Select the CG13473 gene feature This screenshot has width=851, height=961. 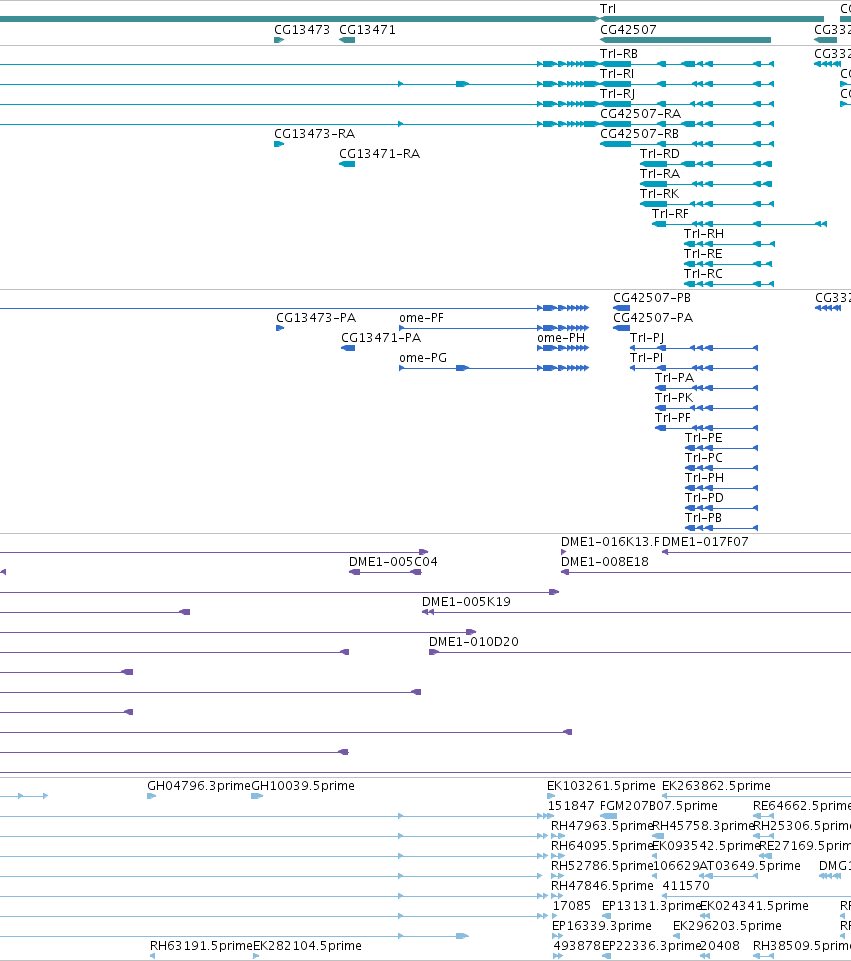[279, 40]
